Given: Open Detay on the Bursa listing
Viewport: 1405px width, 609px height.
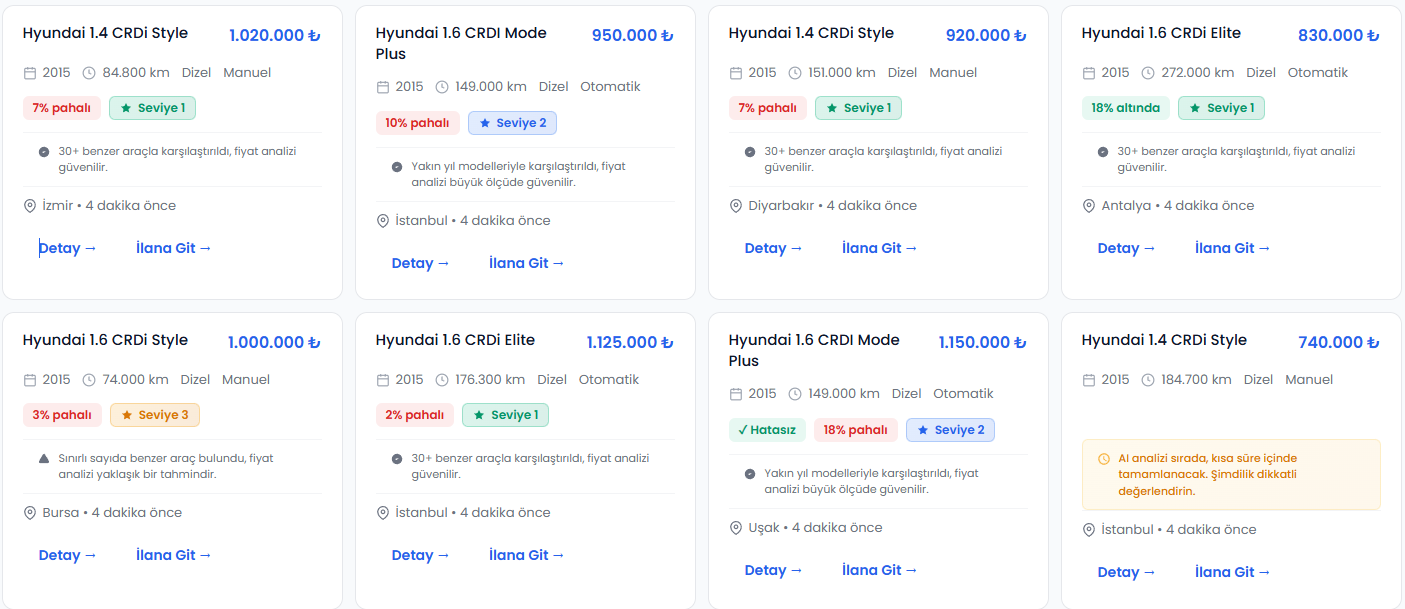Looking at the screenshot, I should pyautogui.click(x=68, y=555).
